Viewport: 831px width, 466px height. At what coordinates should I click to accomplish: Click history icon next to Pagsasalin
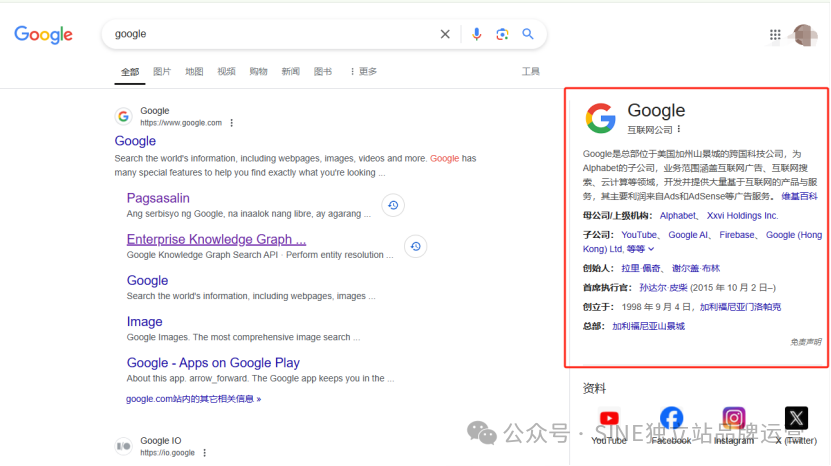(x=393, y=205)
